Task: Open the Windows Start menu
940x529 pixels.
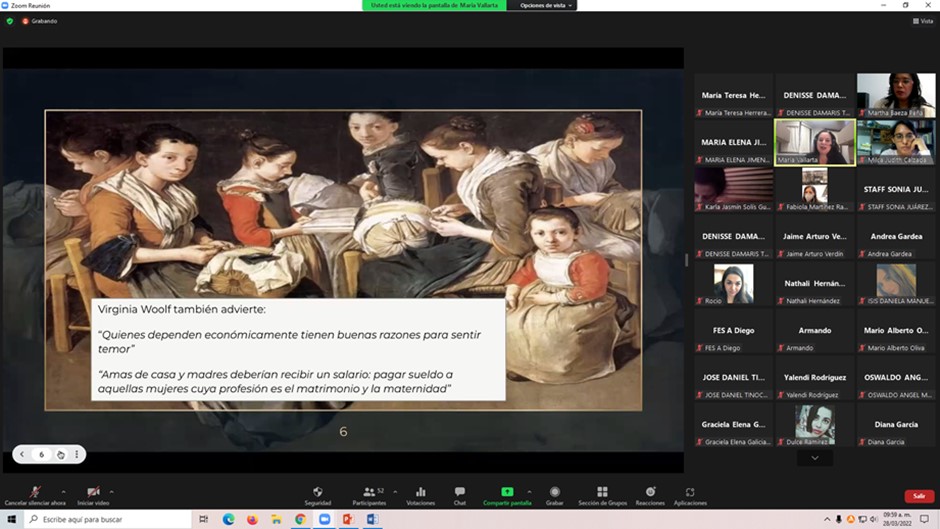Action: [x=11, y=519]
